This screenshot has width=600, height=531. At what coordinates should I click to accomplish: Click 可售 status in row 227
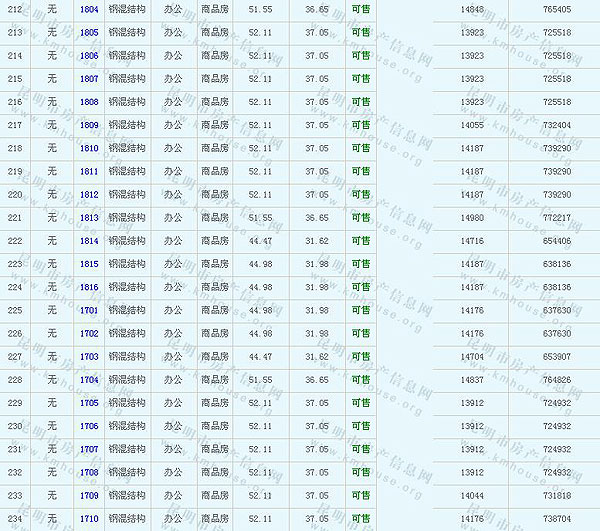360,356
